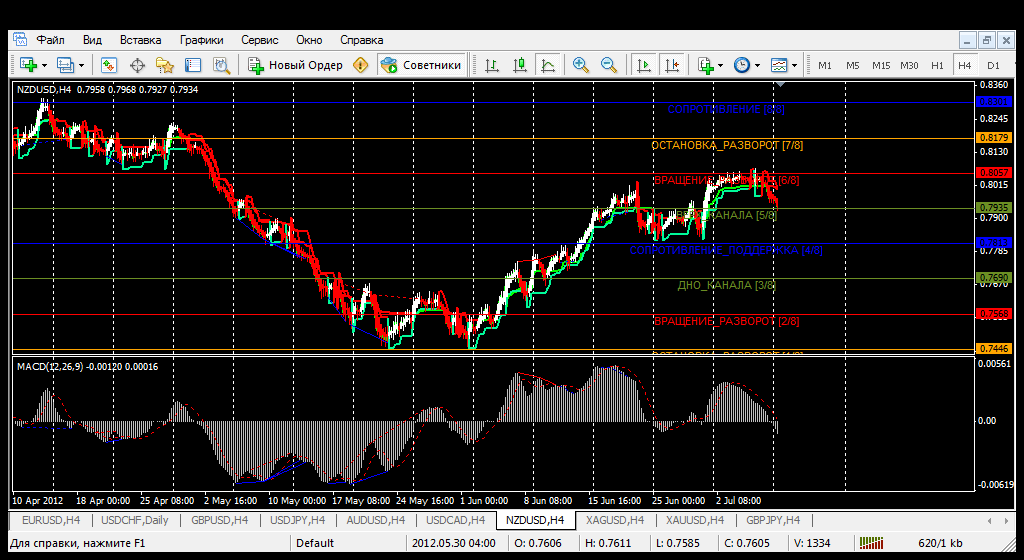Viewport: 1024px width, 560px height.
Task: Toggle chart shift from right edge
Action: 671,65
